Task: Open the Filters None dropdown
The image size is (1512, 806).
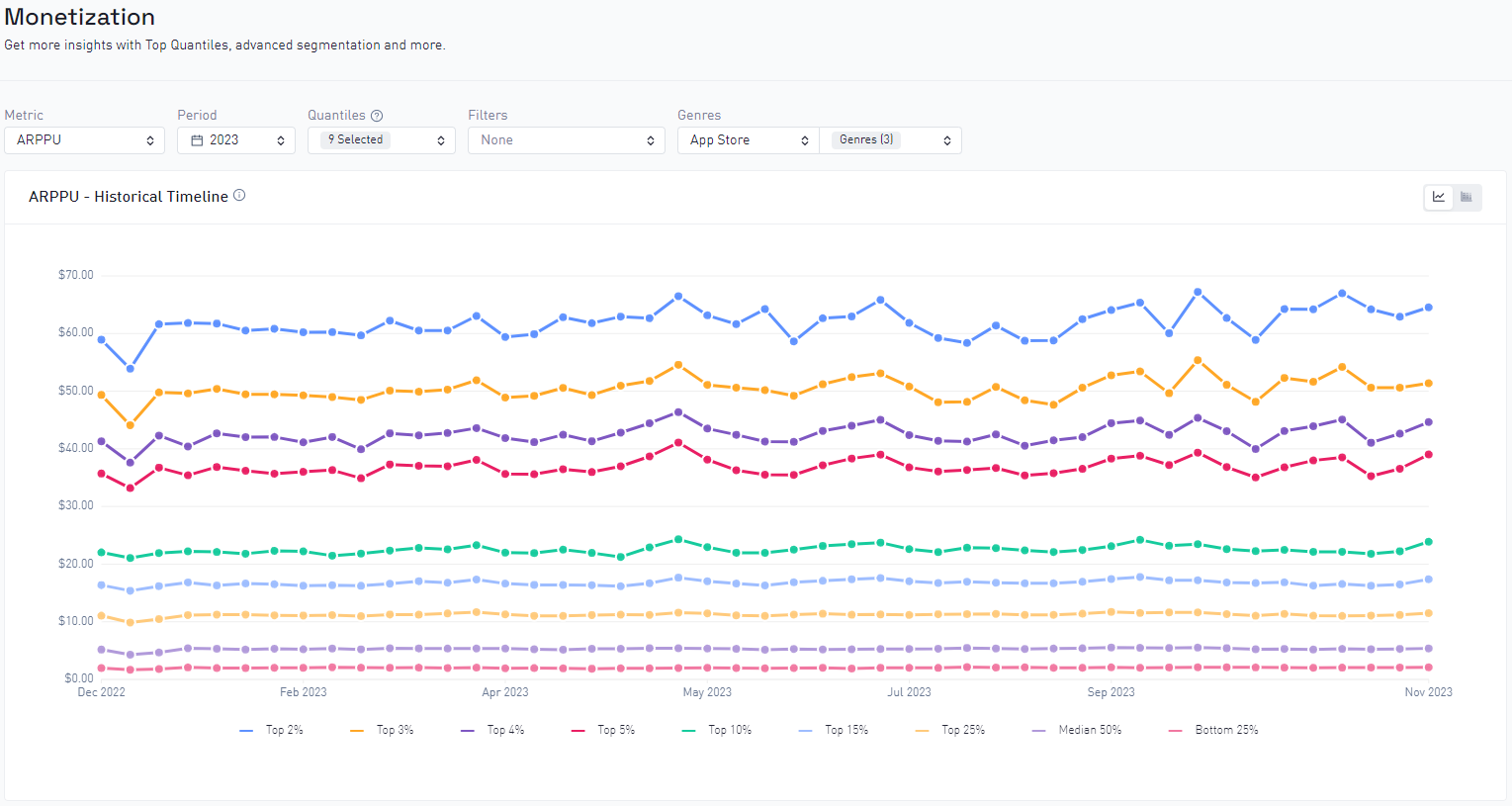Action: click(567, 140)
